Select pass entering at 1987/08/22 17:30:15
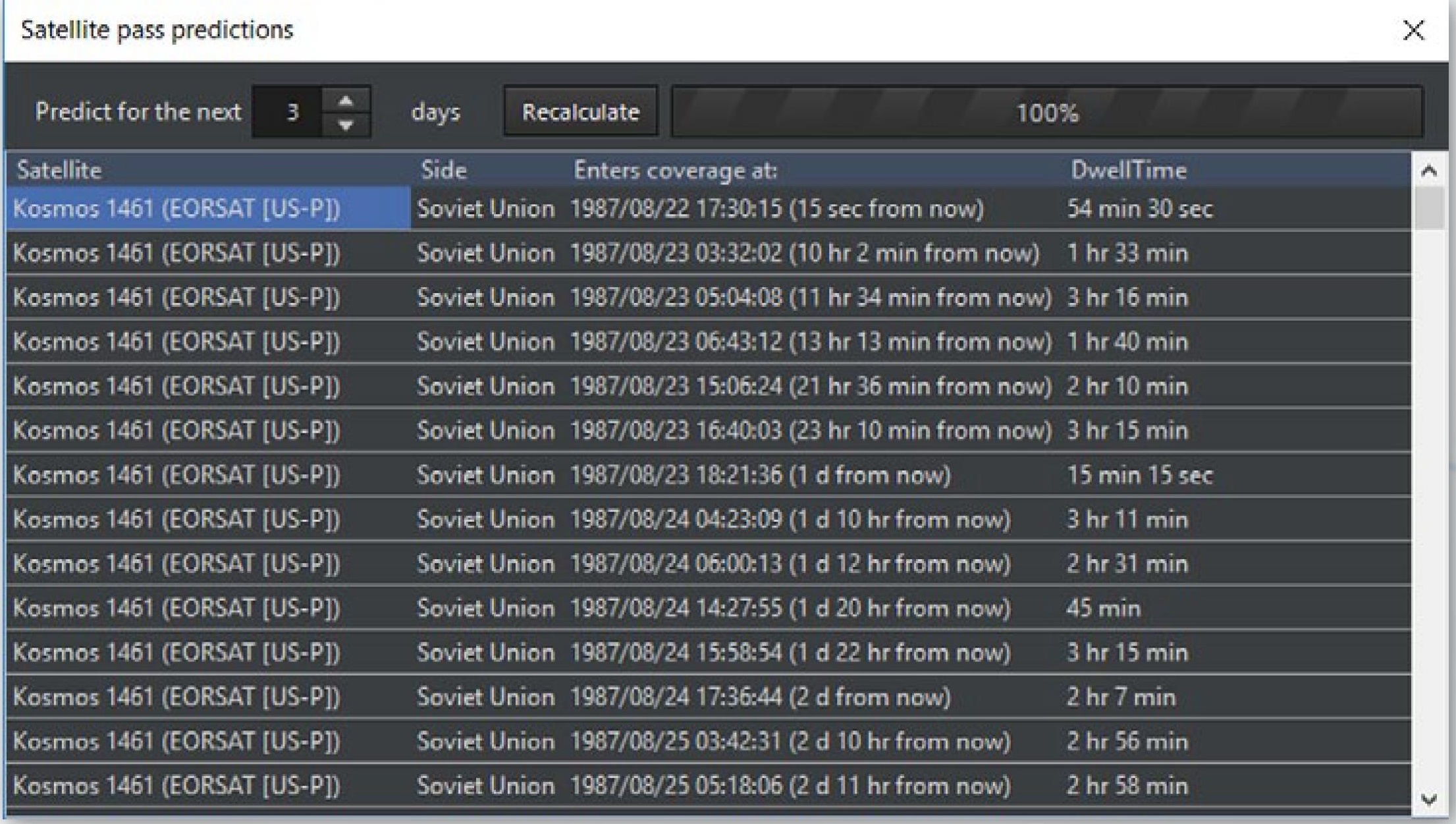The image size is (1456, 824). [x=776, y=209]
